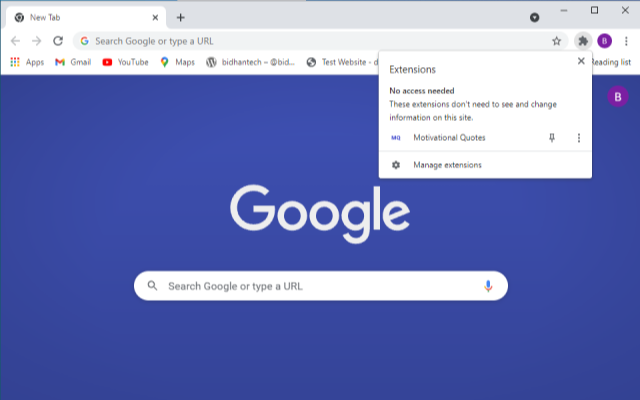The height and width of the screenshot is (400, 640).
Task: Select the New Tab tab
Action: click(86, 18)
